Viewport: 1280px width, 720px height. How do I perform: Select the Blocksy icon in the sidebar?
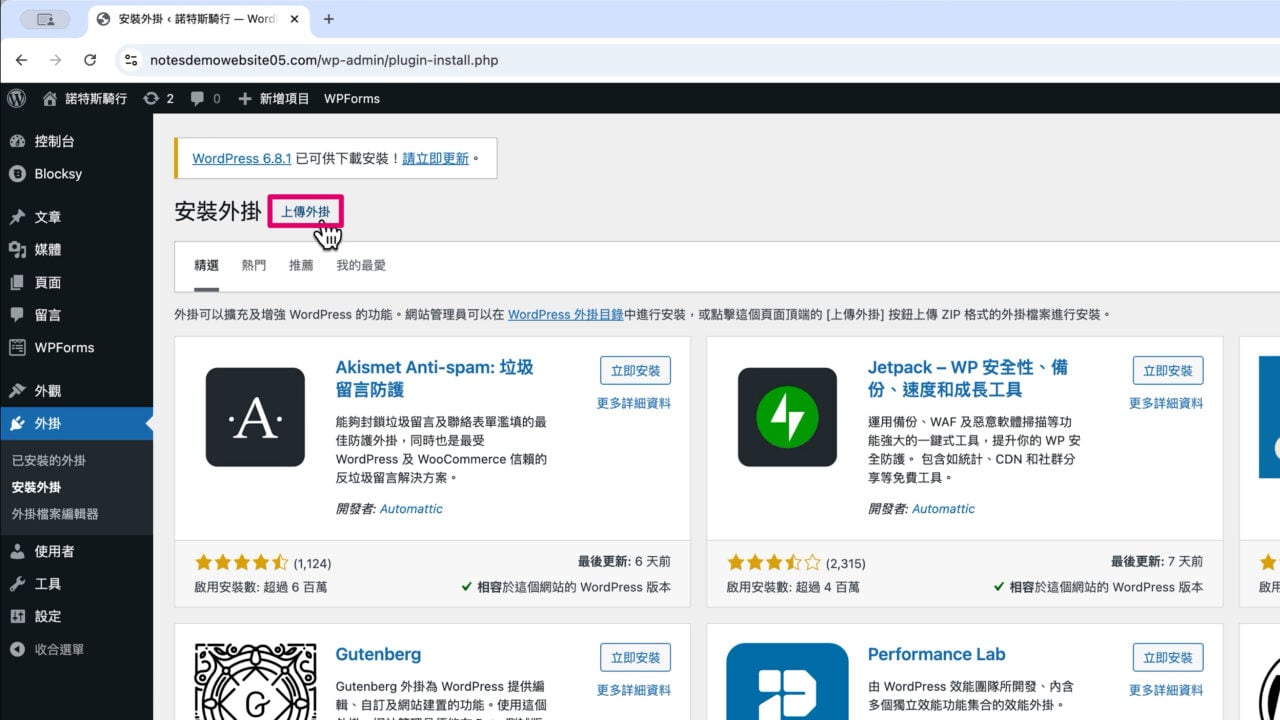[x=18, y=173]
